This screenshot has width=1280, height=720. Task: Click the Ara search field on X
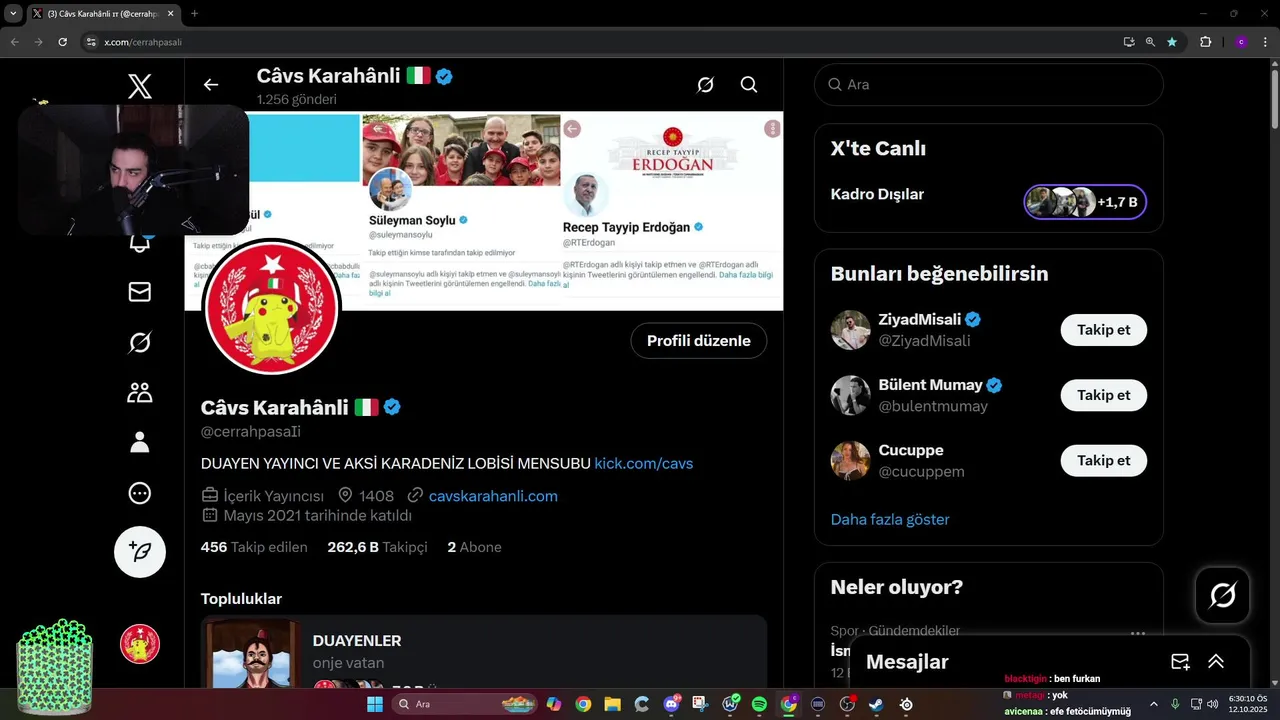pos(989,85)
